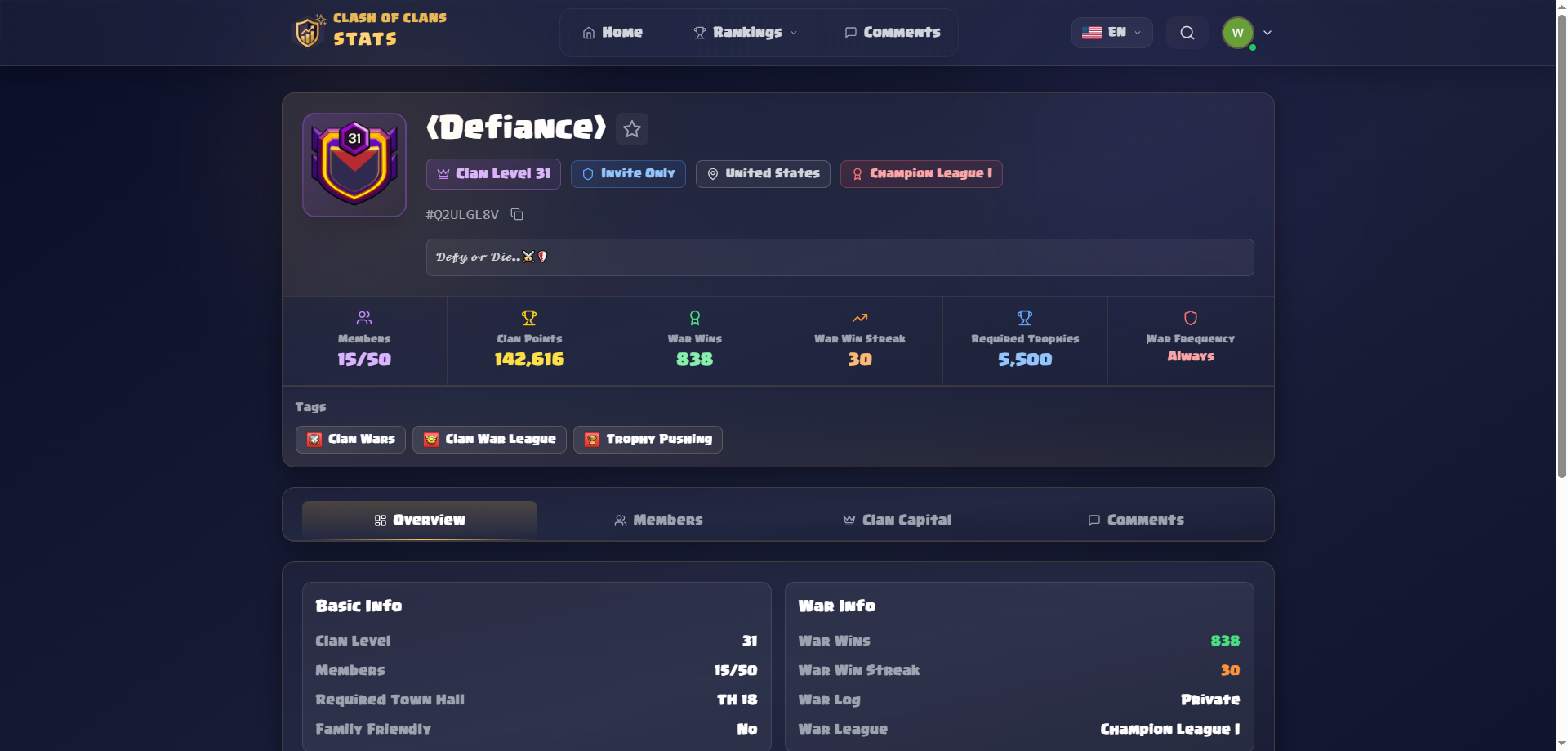The image size is (1568, 751).
Task: Click the Members stat icon
Action: point(363,318)
